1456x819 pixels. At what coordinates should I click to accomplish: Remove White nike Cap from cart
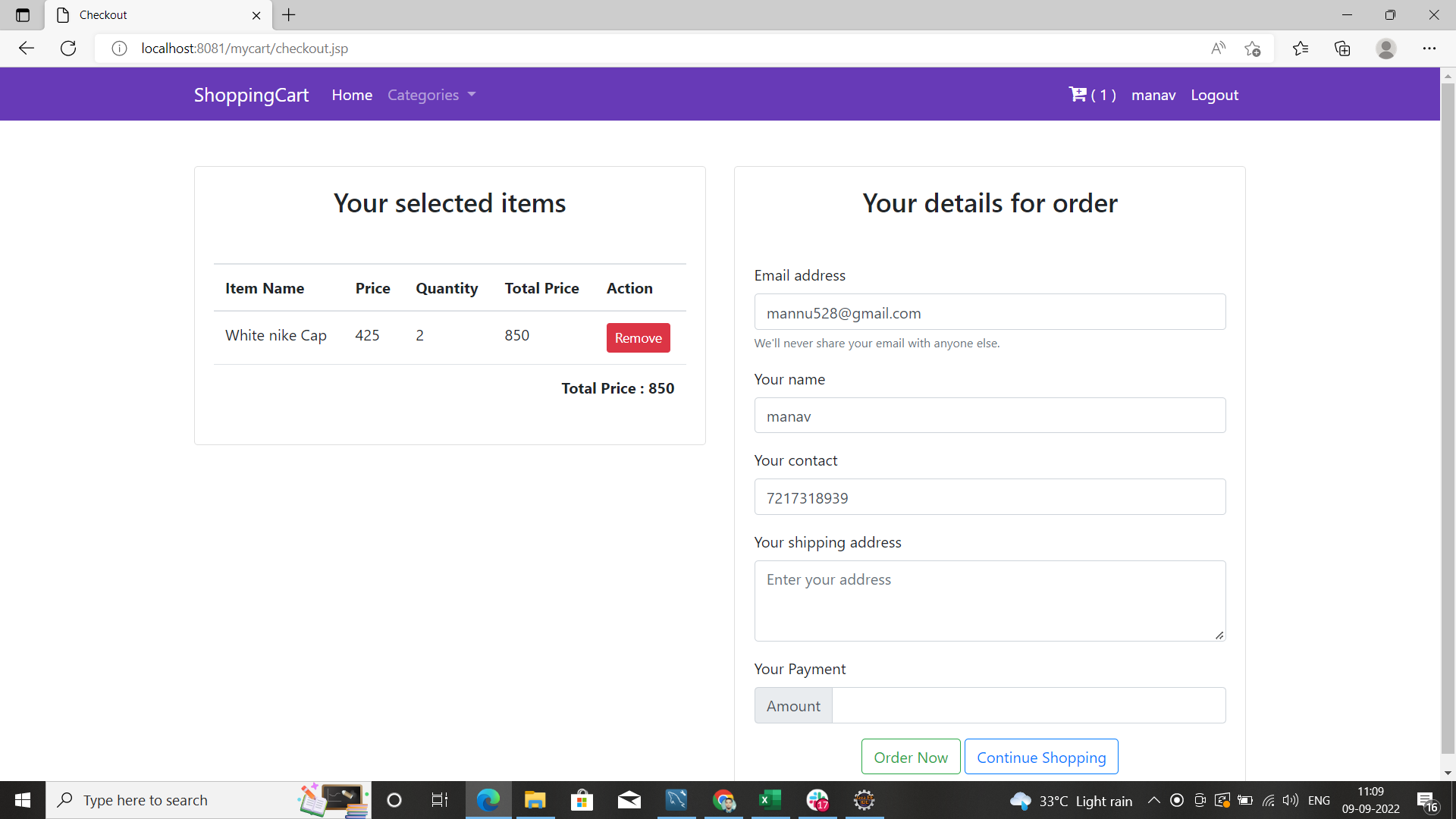click(638, 337)
